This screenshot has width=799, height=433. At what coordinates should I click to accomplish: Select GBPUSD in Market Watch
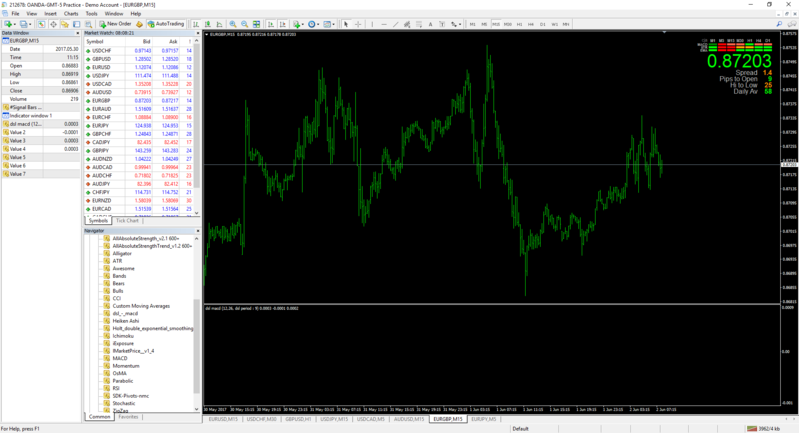coord(139,59)
